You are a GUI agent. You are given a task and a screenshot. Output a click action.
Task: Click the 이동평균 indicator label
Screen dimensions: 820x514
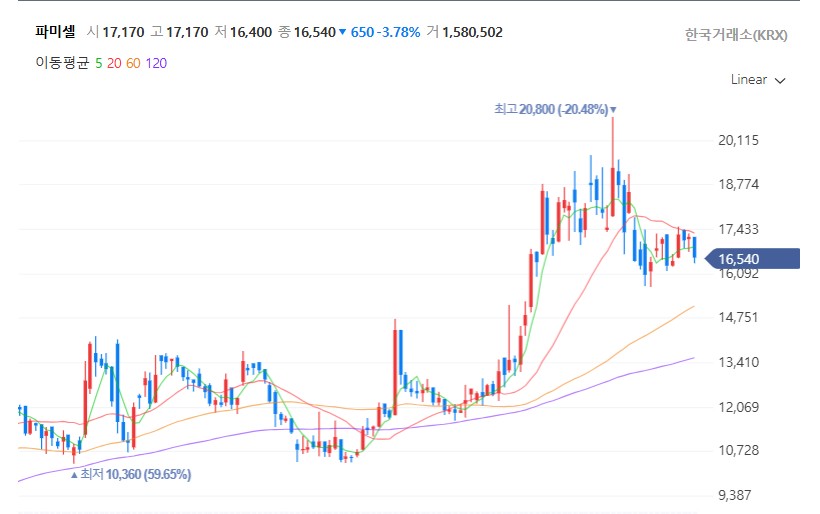tap(62, 63)
